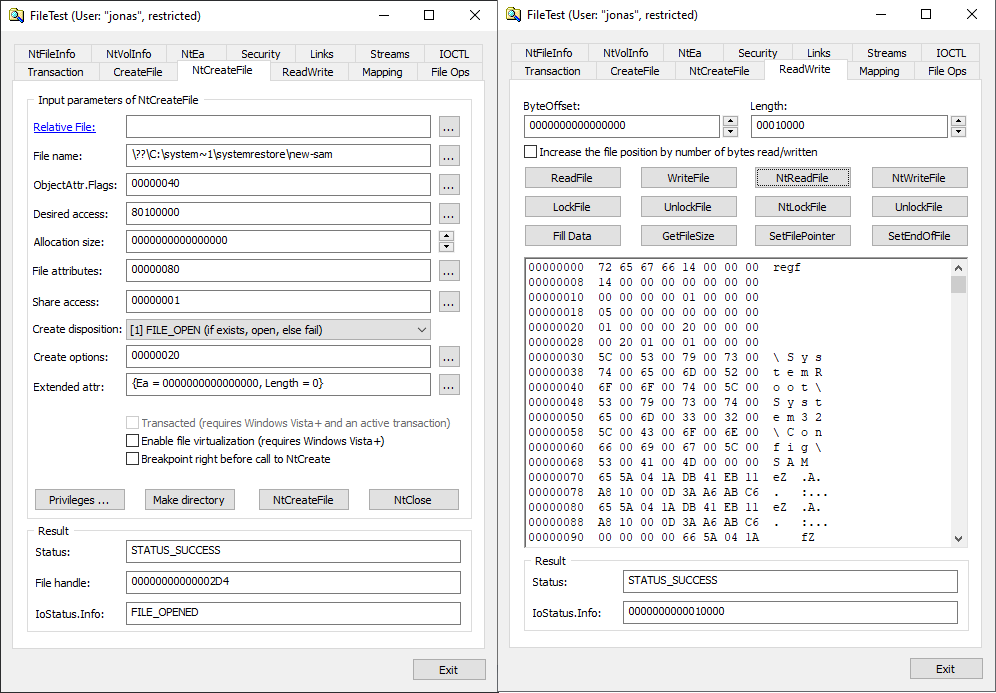Open File Ops tab in left window
This screenshot has width=996, height=693.
click(450, 72)
